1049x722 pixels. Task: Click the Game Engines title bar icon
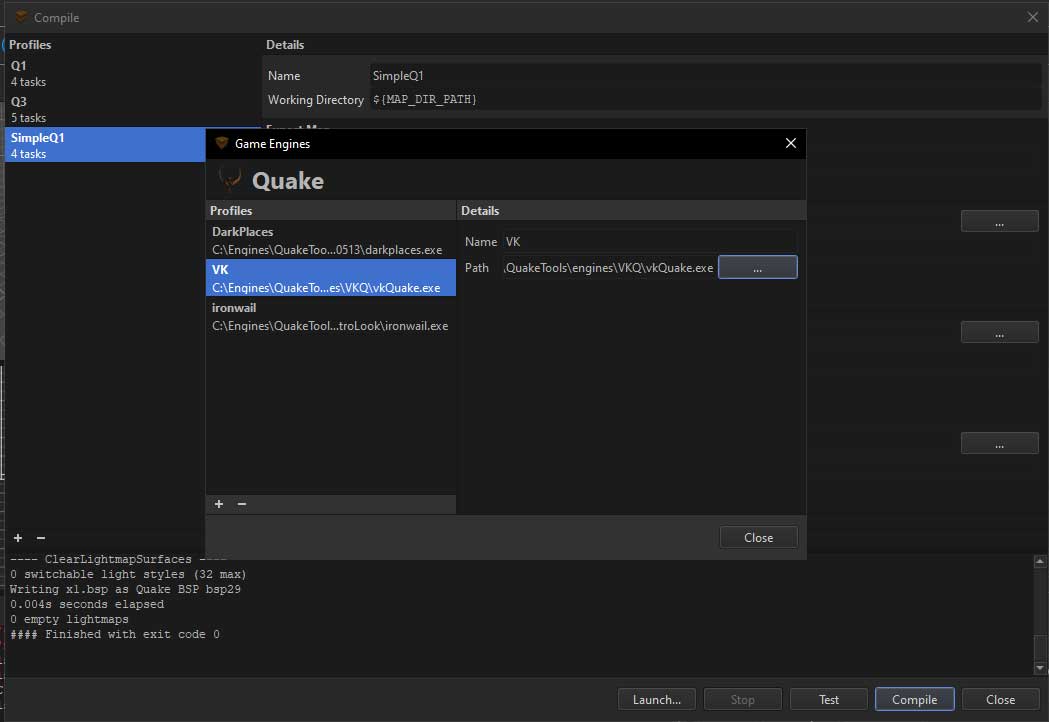(x=221, y=143)
